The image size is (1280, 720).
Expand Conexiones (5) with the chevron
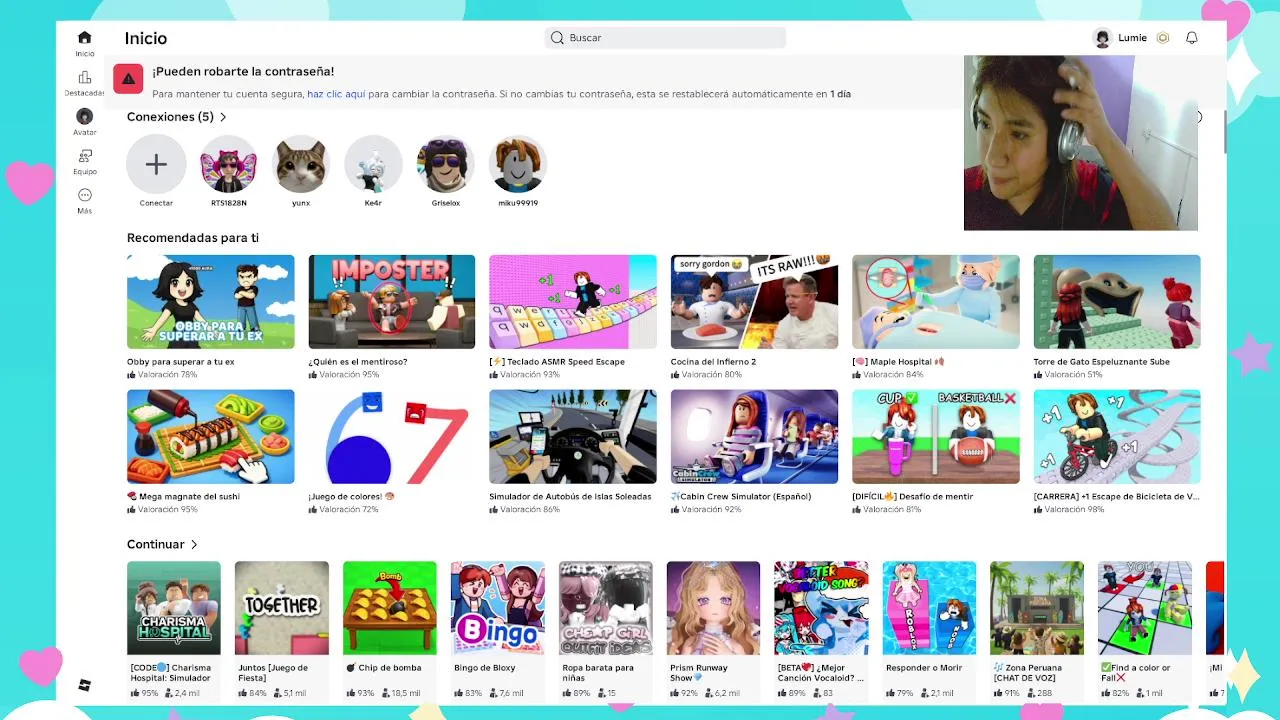click(x=223, y=117)
